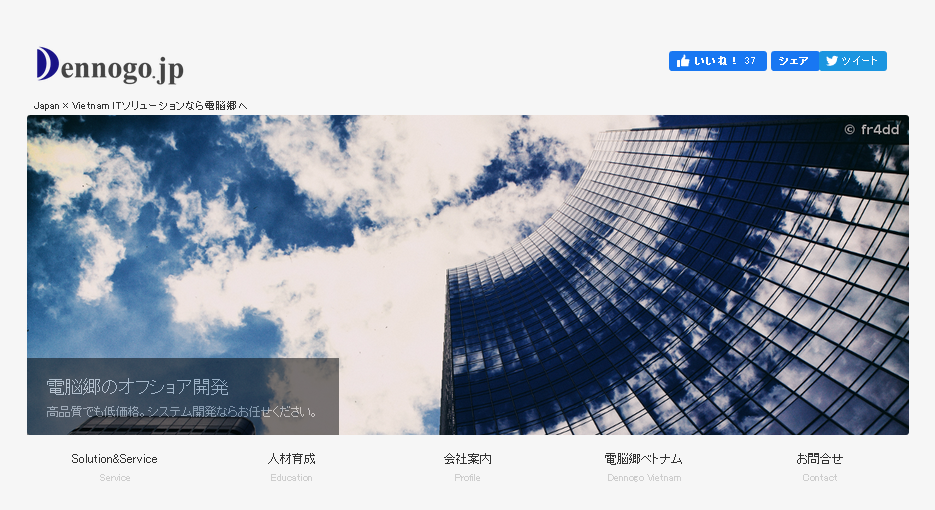Click the blue D emblem in logo
935x510 pixels.
coord(46,64)
